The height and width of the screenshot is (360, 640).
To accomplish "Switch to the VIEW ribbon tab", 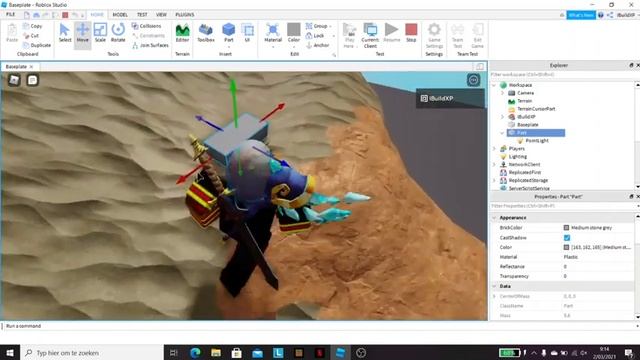I will 161,15.
